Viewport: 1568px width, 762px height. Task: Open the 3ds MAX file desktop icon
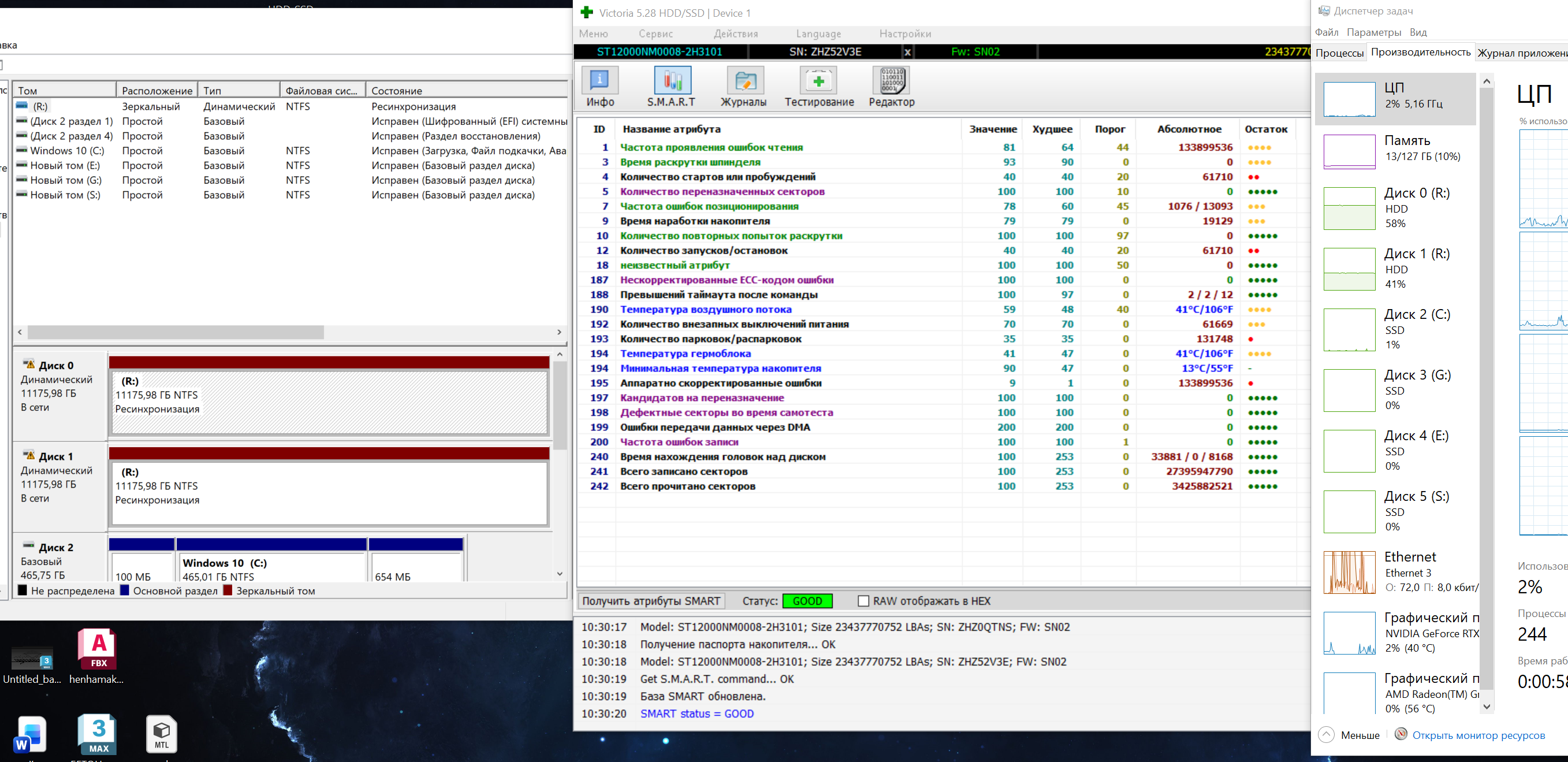pos(98,733)
